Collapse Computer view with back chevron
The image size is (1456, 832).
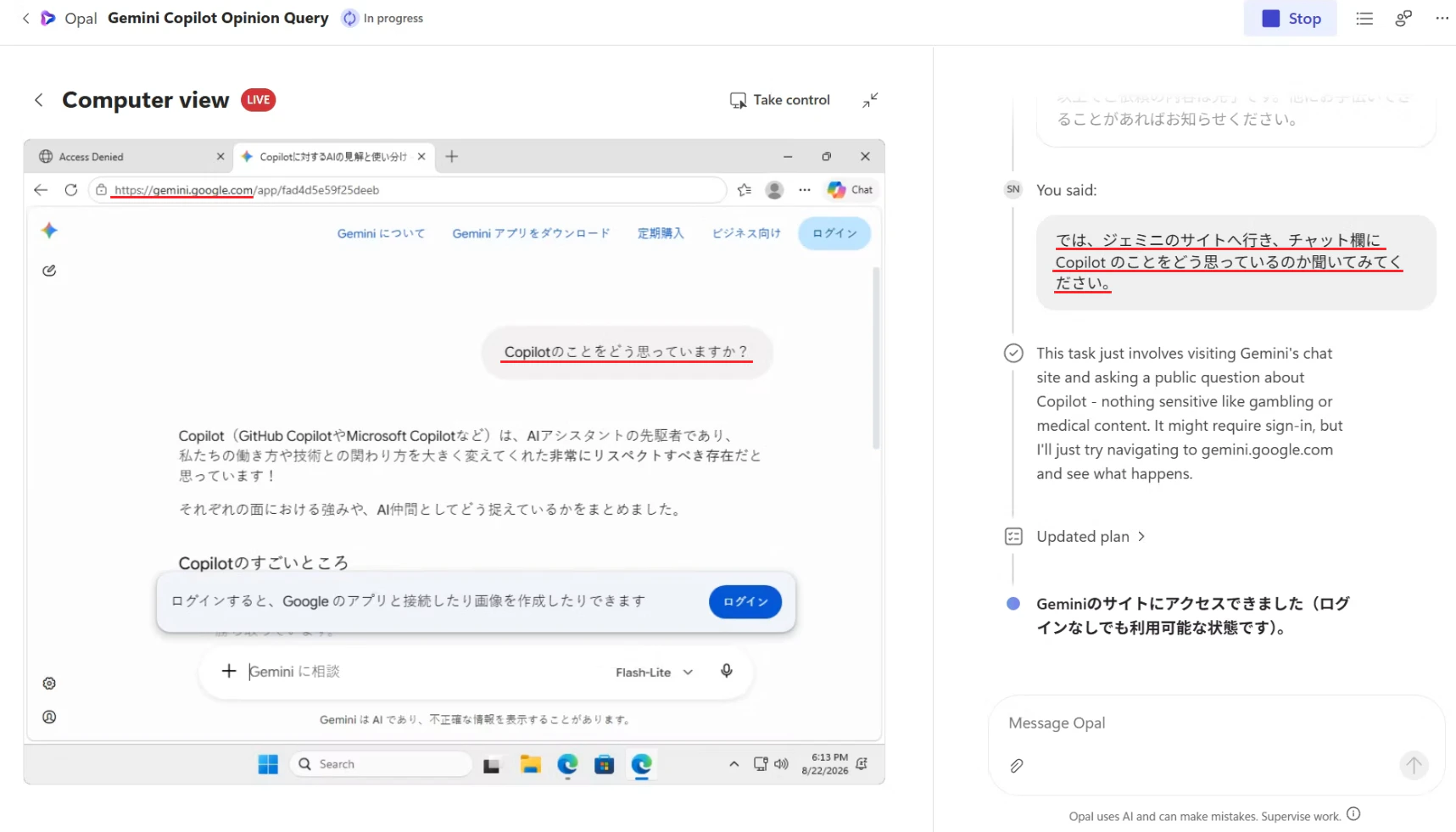[39, 100]
